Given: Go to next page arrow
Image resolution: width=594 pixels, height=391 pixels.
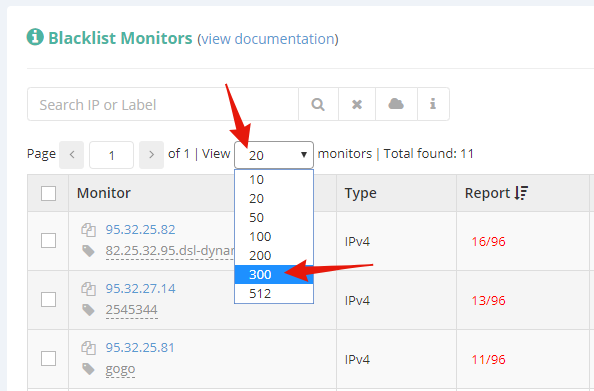Looking at the screenshot, I should coord(152,155).
